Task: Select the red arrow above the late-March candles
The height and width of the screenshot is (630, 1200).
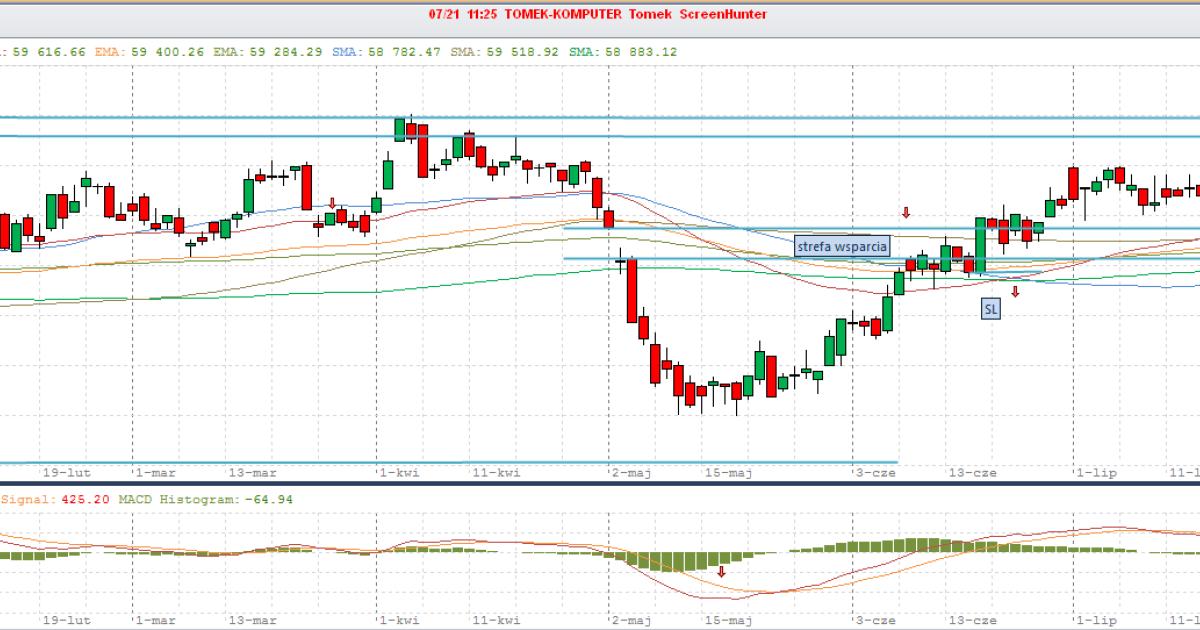Action: tap(333, 202)
